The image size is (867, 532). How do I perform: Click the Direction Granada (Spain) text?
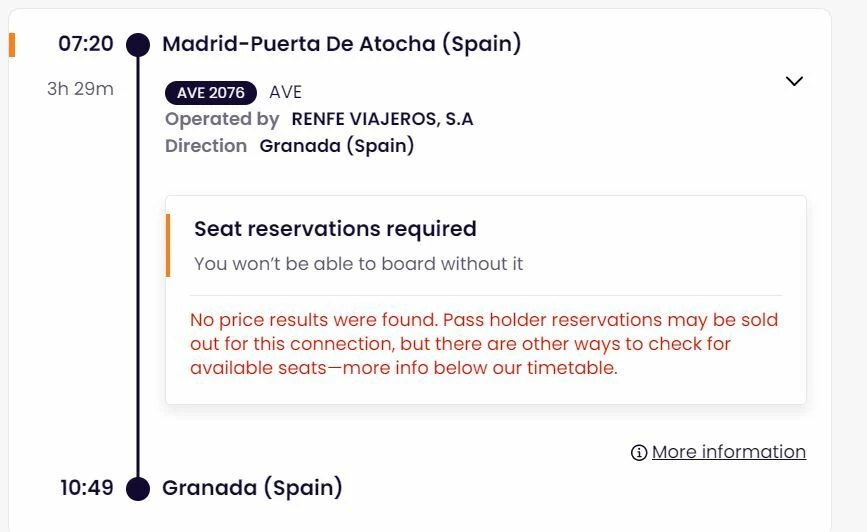[x=336, y=146]
